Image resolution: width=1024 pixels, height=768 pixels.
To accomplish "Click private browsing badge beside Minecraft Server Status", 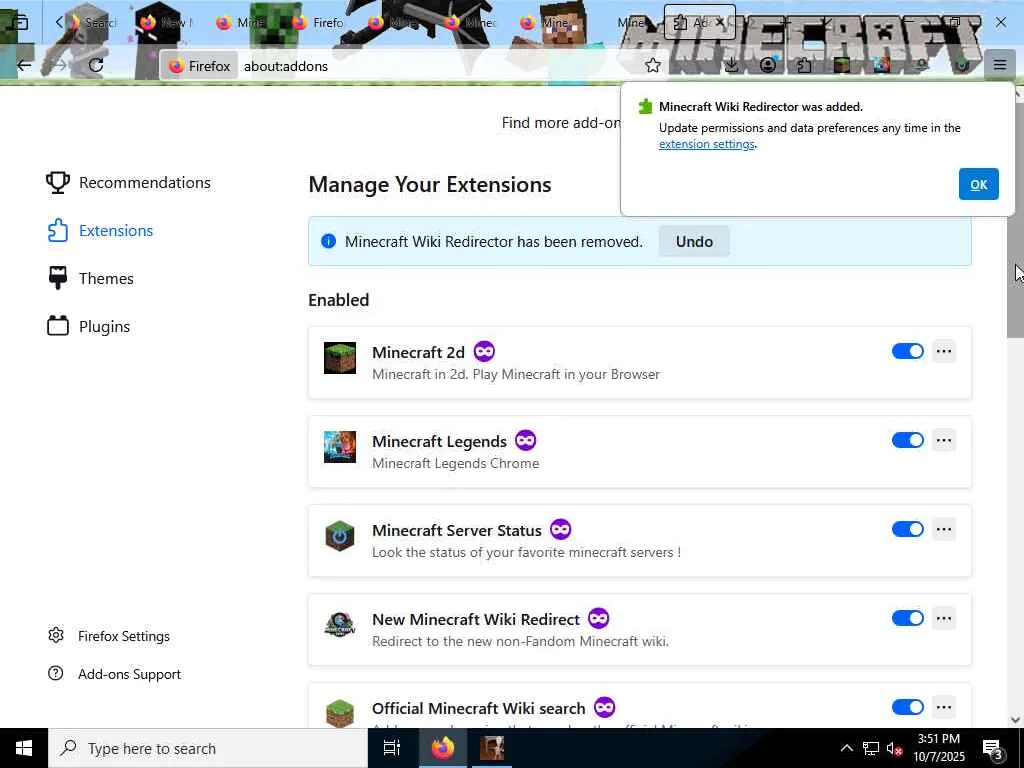I will pos(560,529).
